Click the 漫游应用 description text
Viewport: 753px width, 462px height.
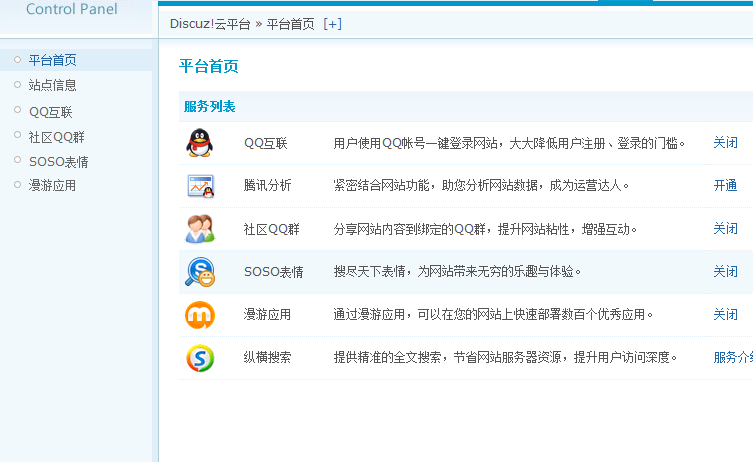pyautogui.click(x=493, y=315)
